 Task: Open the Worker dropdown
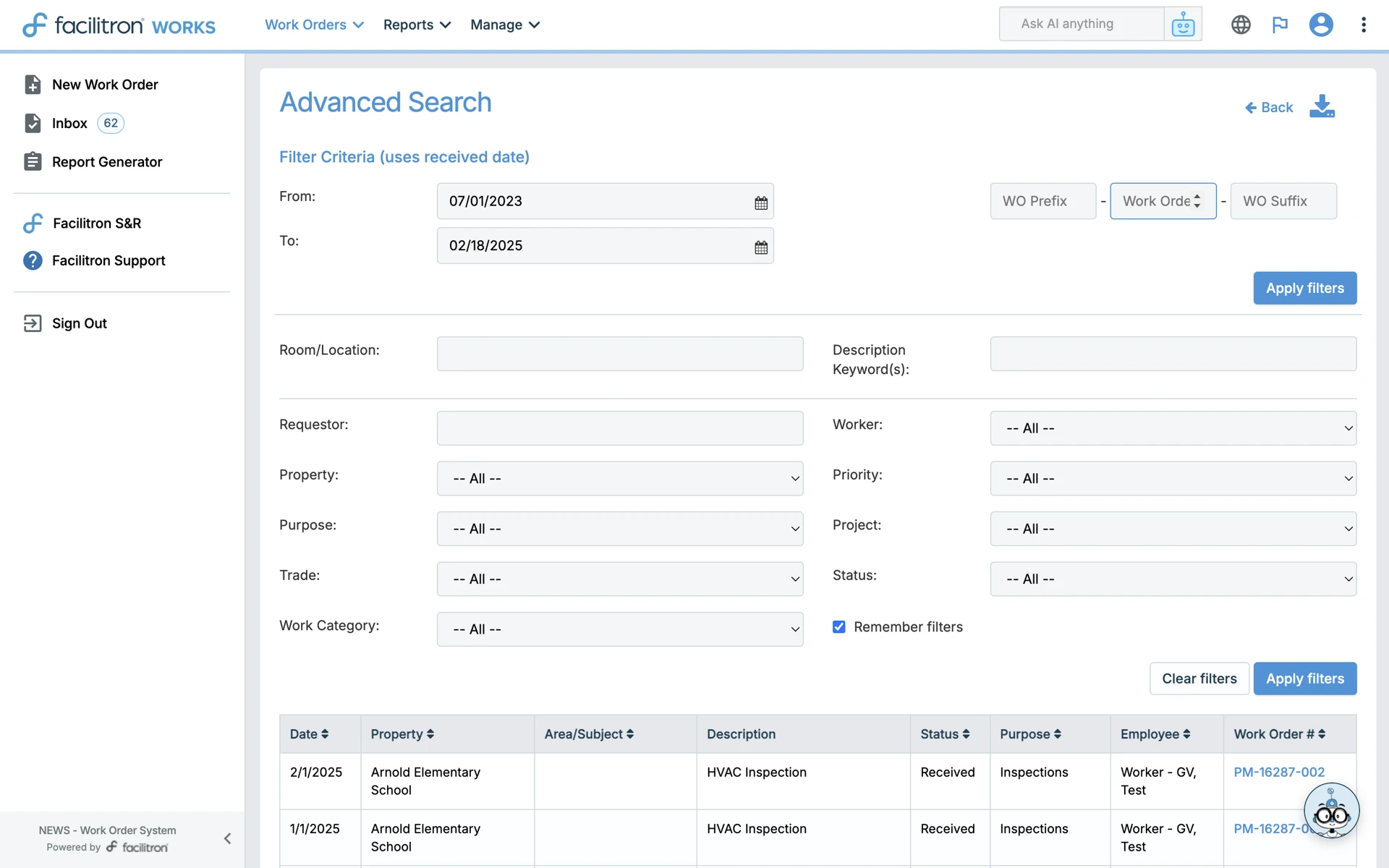click(1172, 428)
